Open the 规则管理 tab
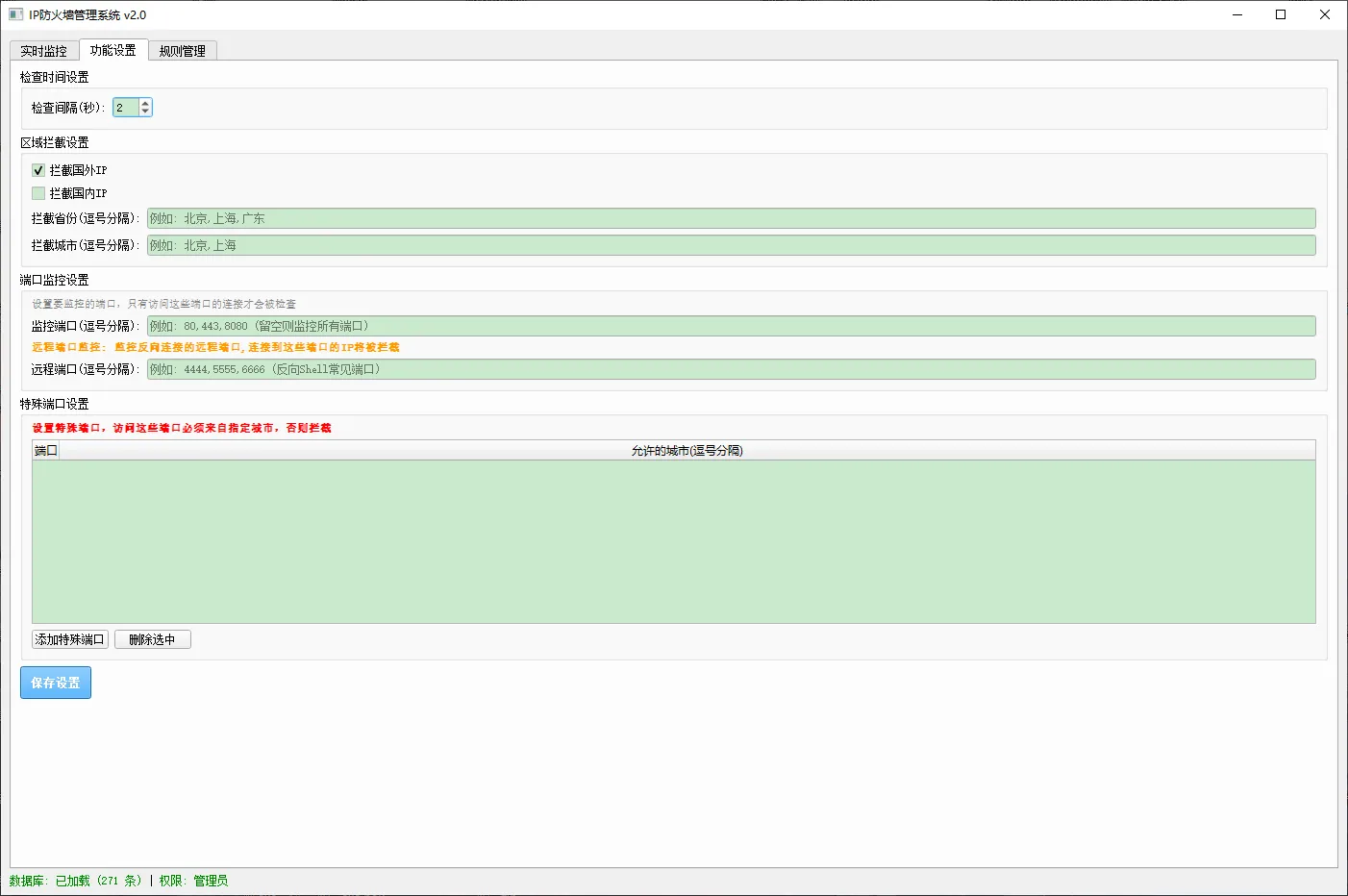1348x896 pixels. [183, 51]
